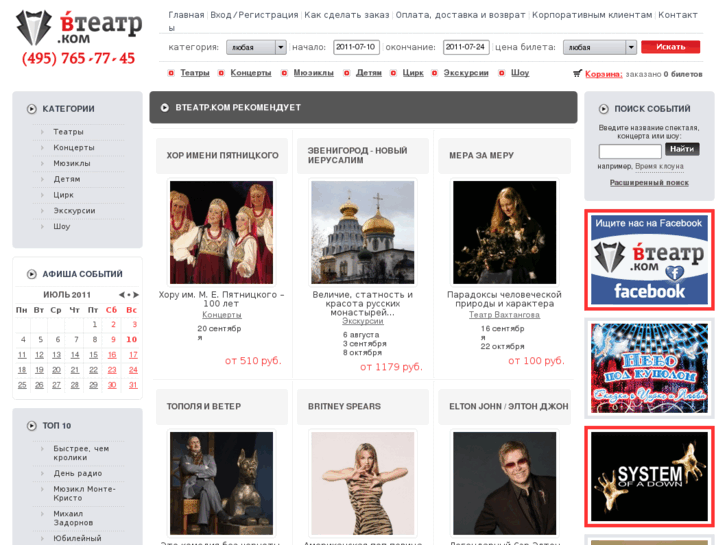Viewport: 727px width, 545px height.
Task: Open Оплата, доставка и возврат page
Action: pyautogui.click(x=460, y=15)
